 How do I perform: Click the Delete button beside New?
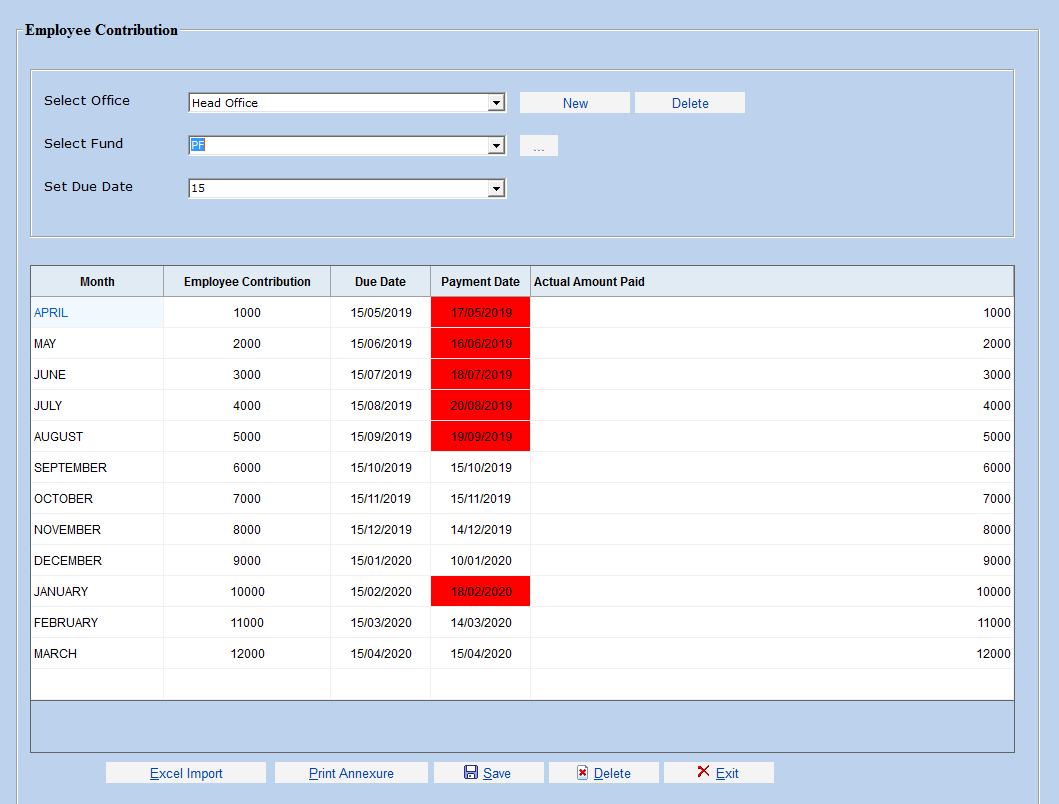tap(690, 103)
